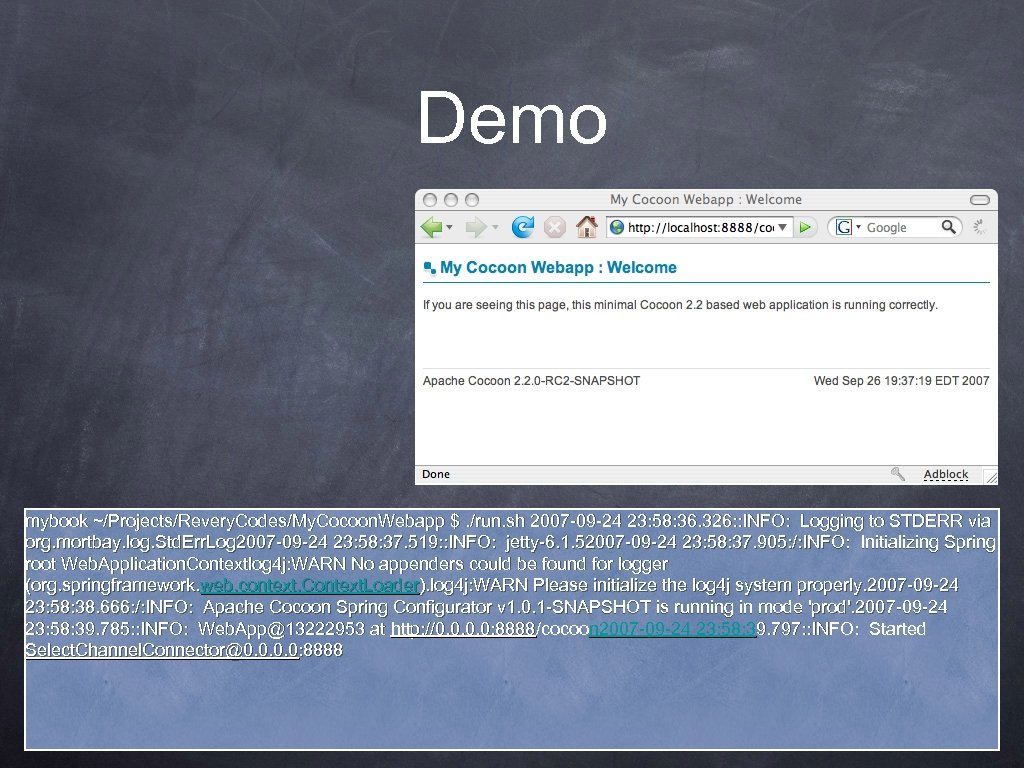Screen dimensions: 1024x768
Task: Click the globe site icon in address bar
Action: (x=616, y=227)
